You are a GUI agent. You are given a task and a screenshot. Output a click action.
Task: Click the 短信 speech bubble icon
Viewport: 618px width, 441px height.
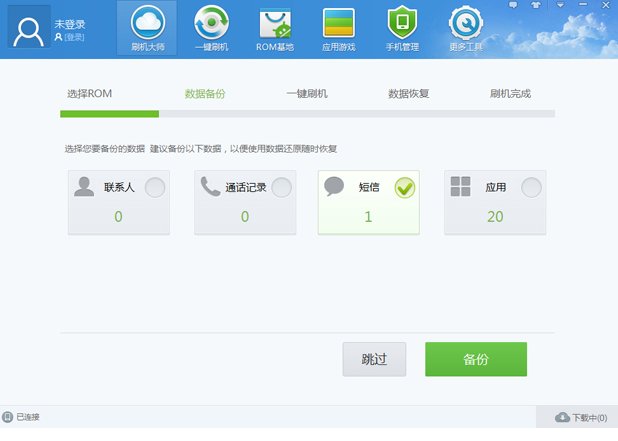334,186
